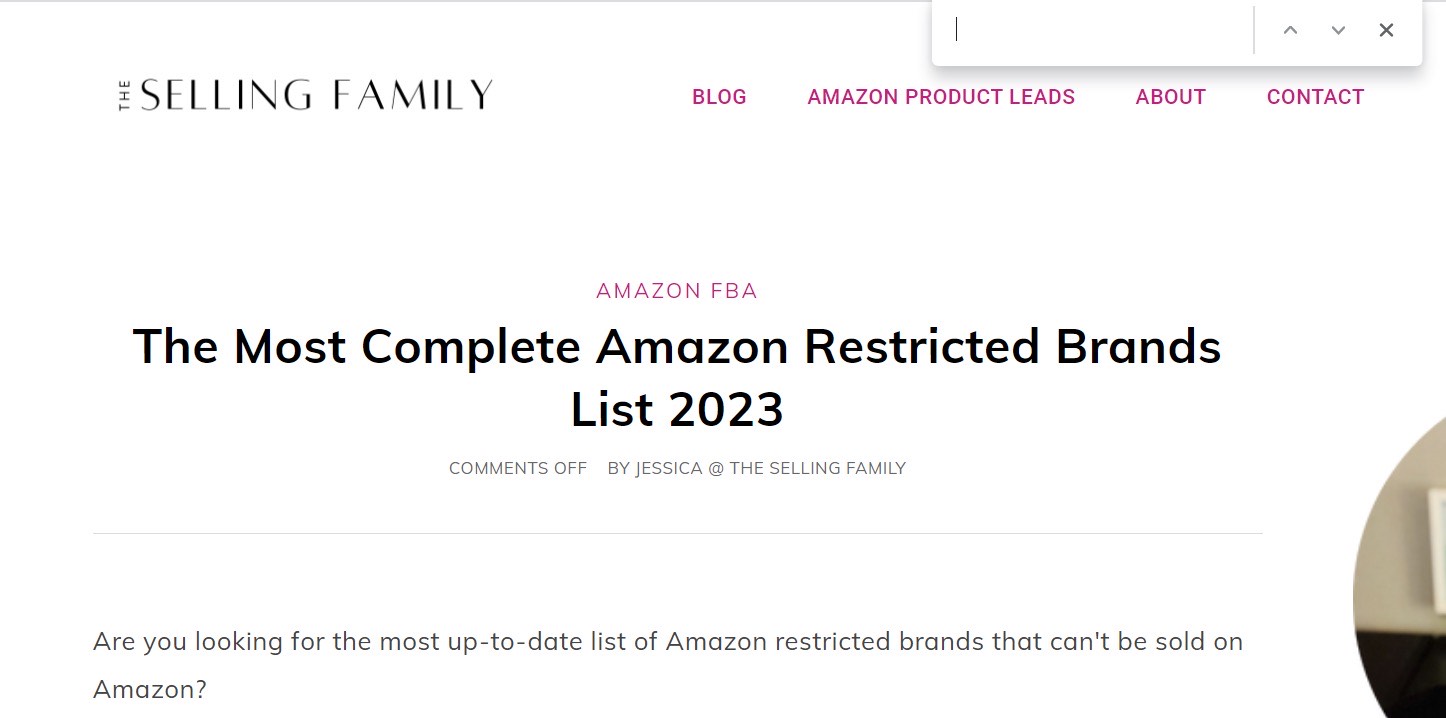1446x718 pixels.
Task: Click the small 'THE' text in logo
Action: point(125,97)
